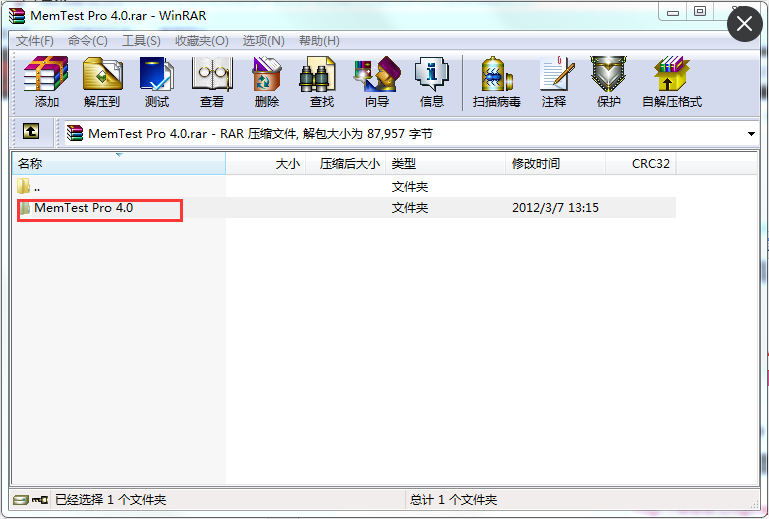769x519 pixels.
Task: Click the drive icon in status bar
Action: tap(21, 500)
